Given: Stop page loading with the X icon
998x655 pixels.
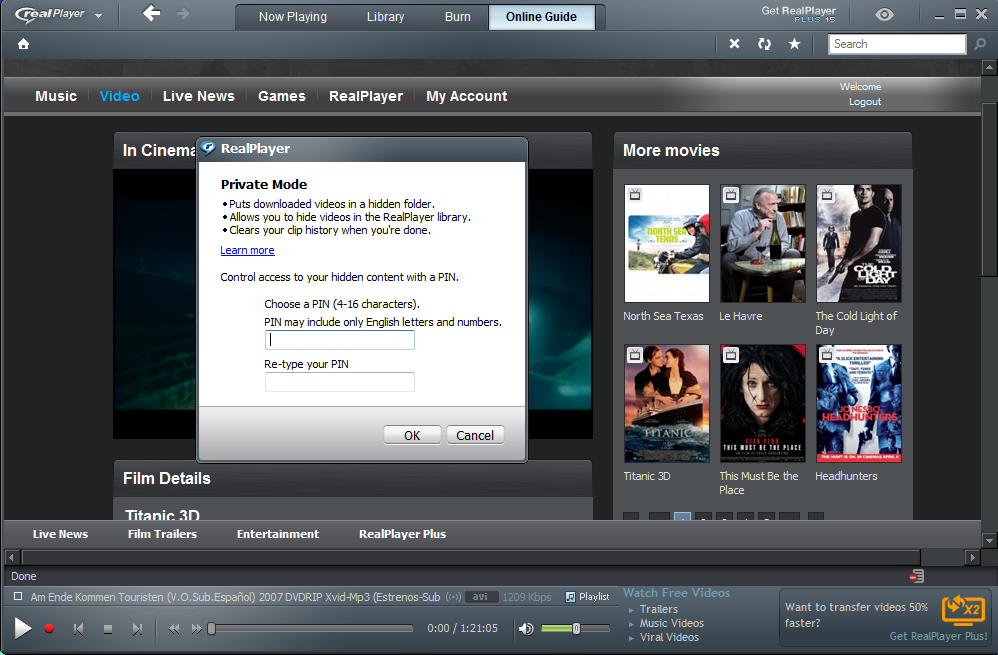Looking at the screenshot, I should coord(734,44).
